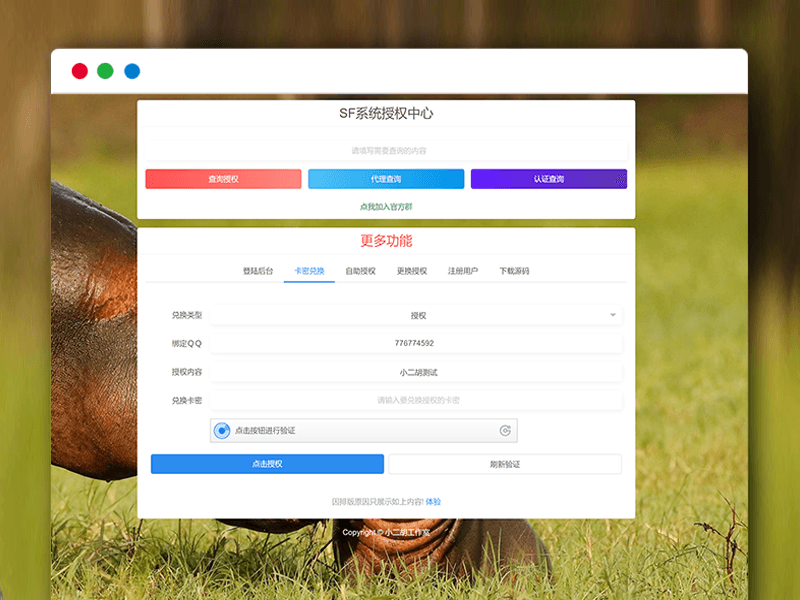Submit with the 点击授权 button

point(267,464)
